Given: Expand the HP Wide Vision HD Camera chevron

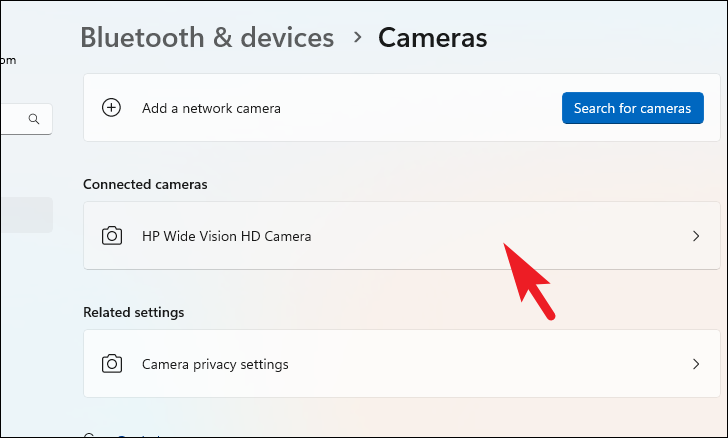Looking at the screenshot, I should pyautogui.click(x=696, y=236).
